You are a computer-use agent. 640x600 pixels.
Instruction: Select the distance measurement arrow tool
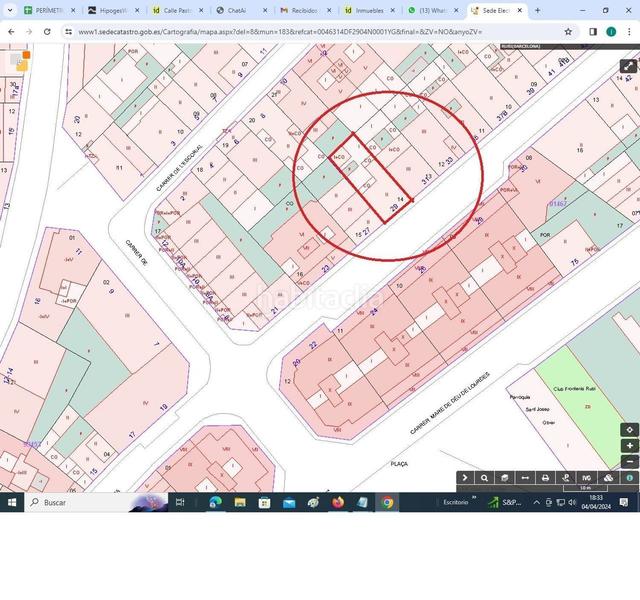pos(525,478)
